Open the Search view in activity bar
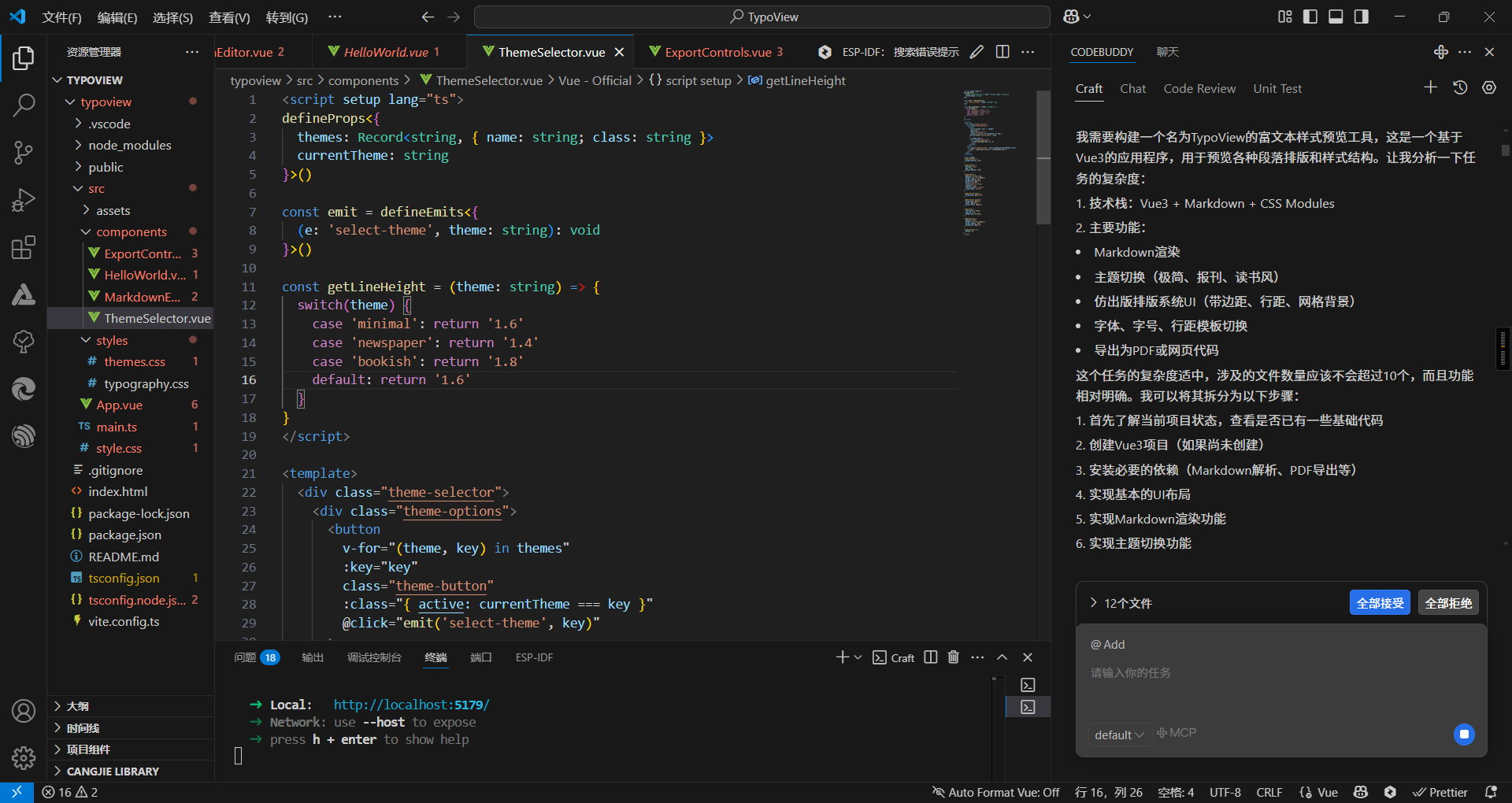Image resolution: width=1512 pixels, height=803 pixels. tap(24, 105)
